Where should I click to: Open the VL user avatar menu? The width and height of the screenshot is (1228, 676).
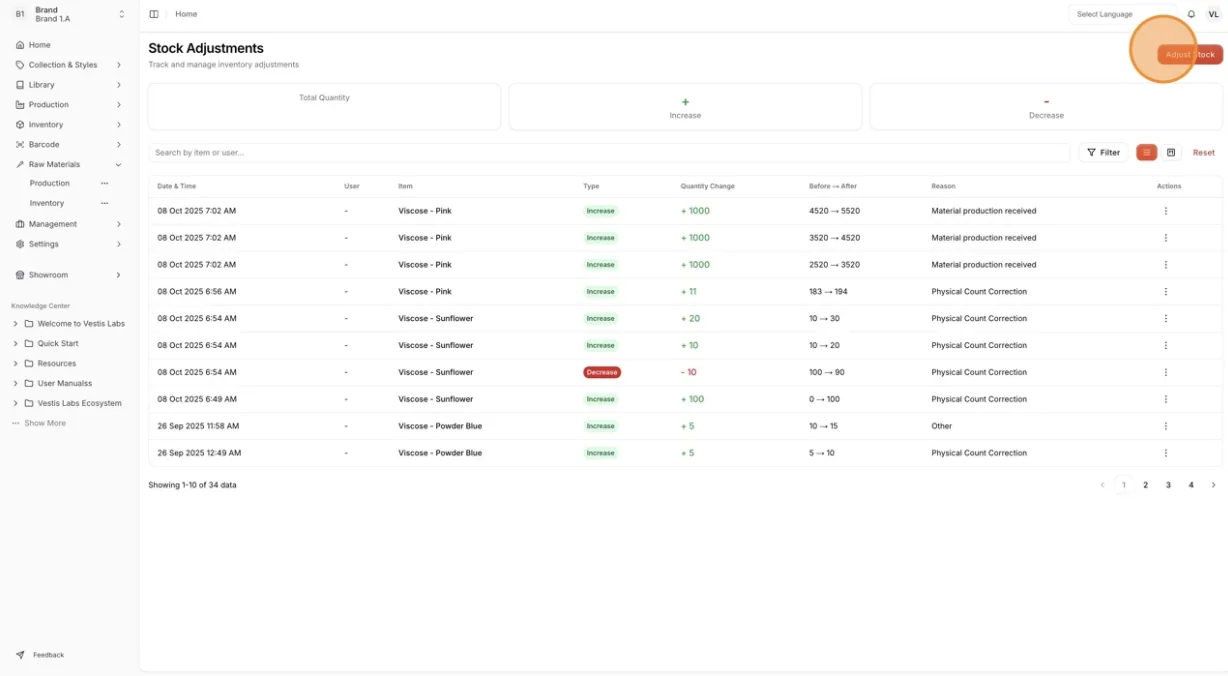1213,14
